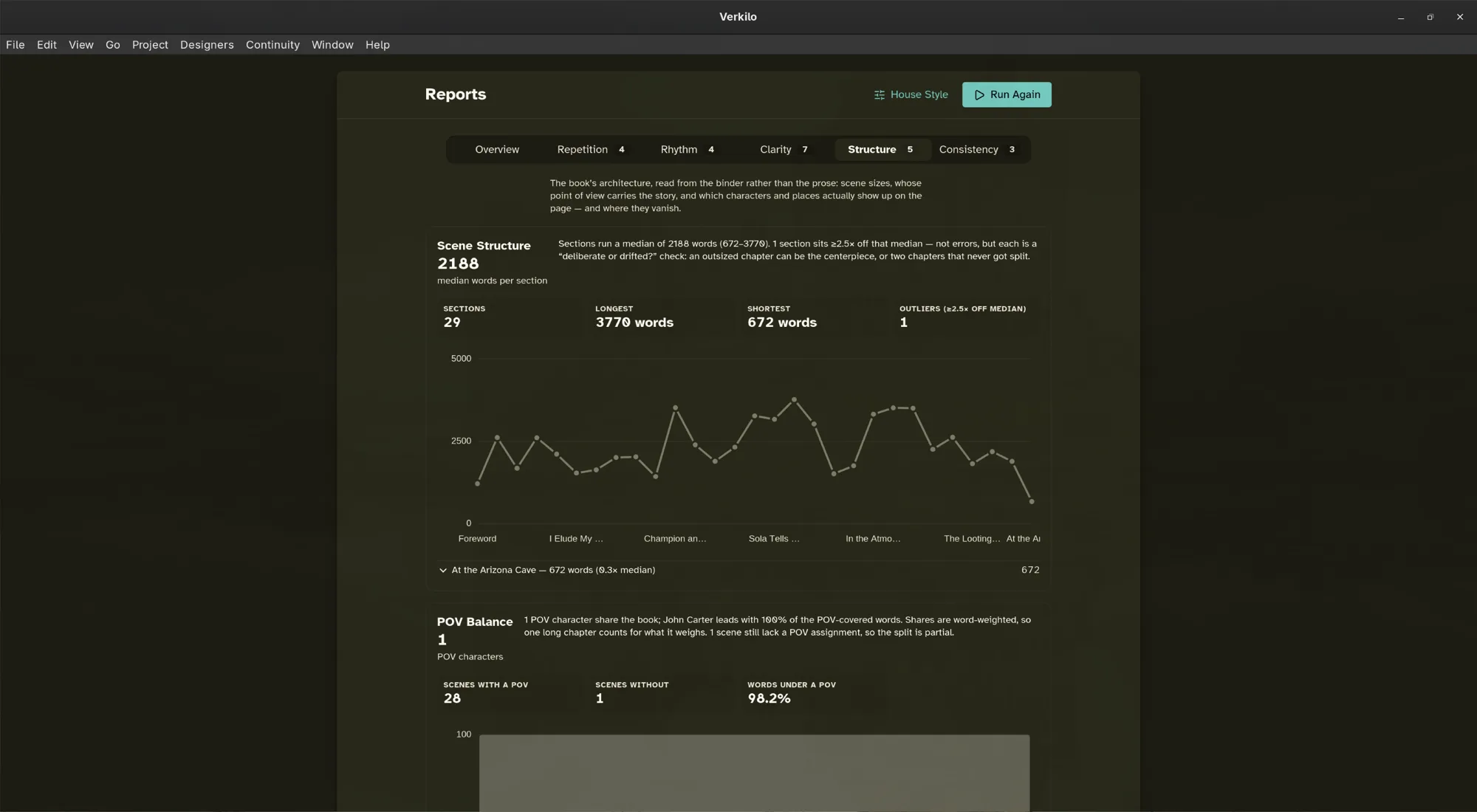Click the Outliers count of 1
This screenshot has width=1477, height=812.
coord(903,323)
